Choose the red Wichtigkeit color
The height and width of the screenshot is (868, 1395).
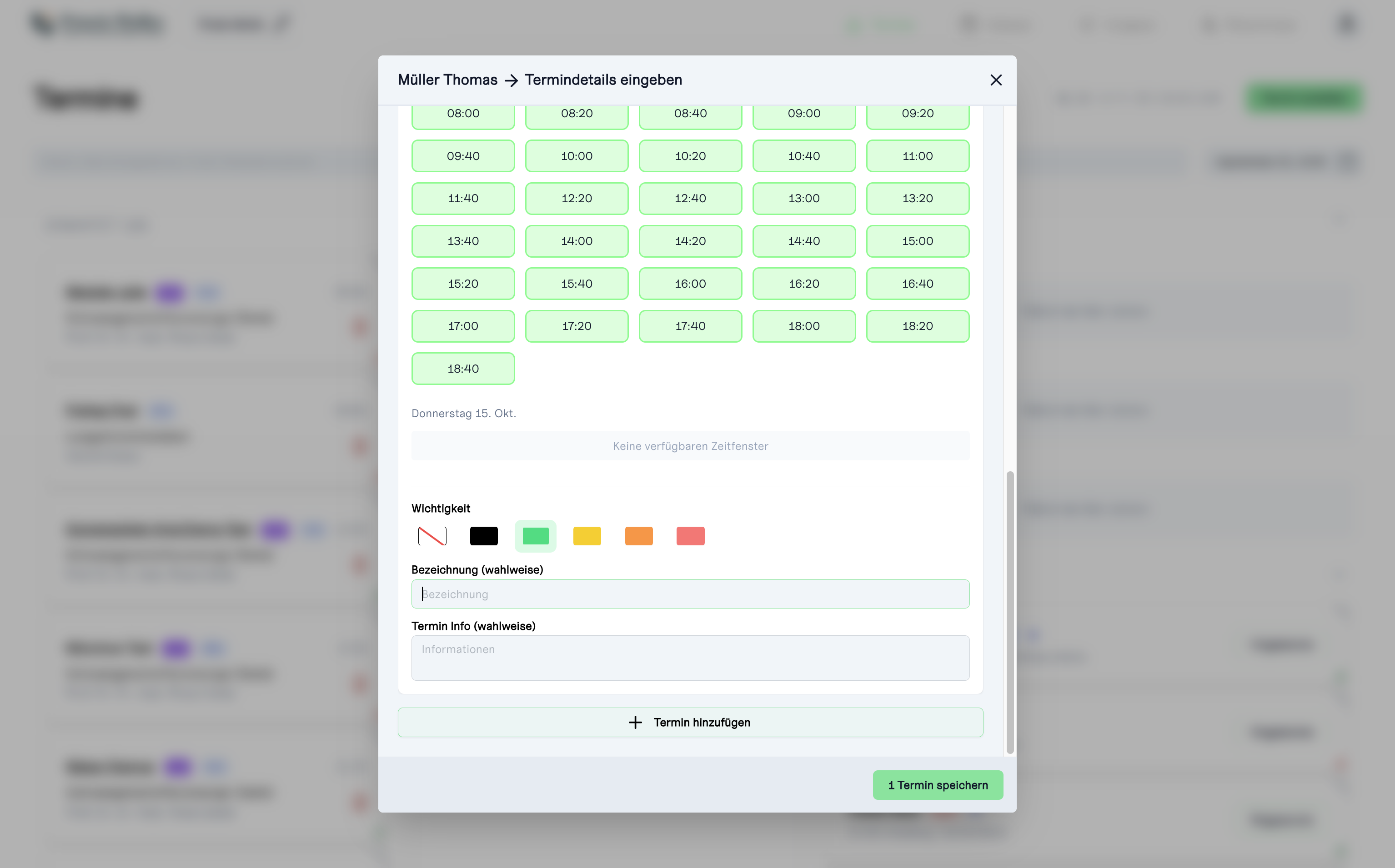(x=690, y=536)
